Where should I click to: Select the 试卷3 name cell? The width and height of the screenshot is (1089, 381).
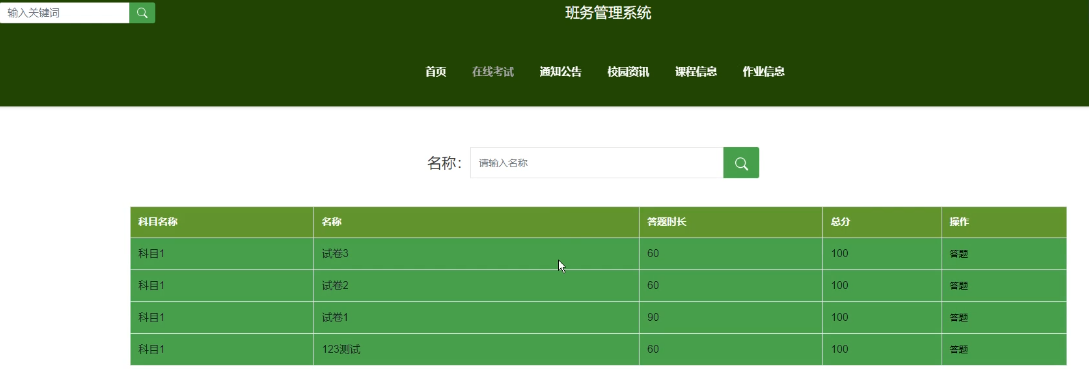pos(476,254)
